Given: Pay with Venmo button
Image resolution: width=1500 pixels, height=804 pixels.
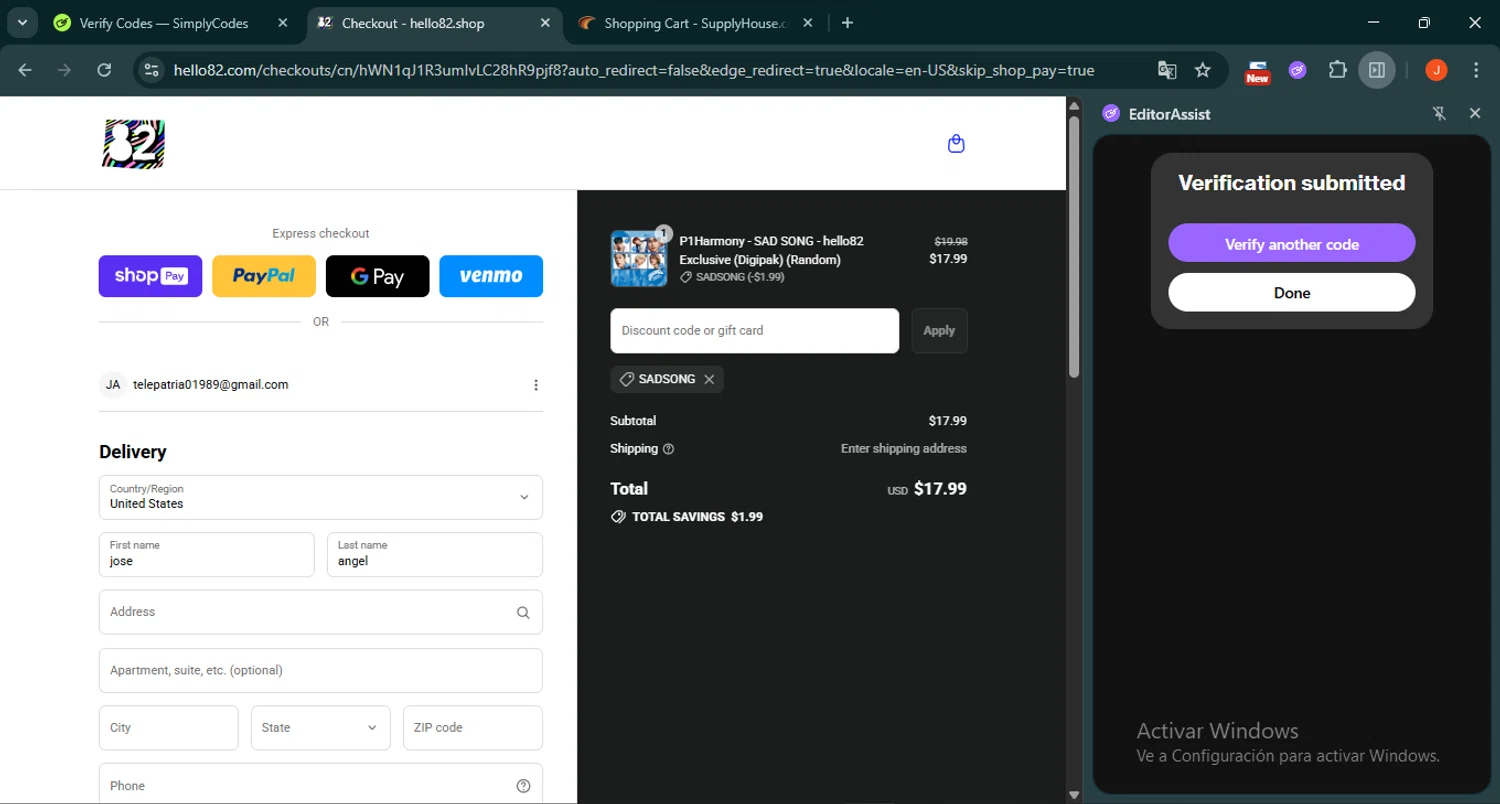Looking at the screenshot, I should click(491, 276).
